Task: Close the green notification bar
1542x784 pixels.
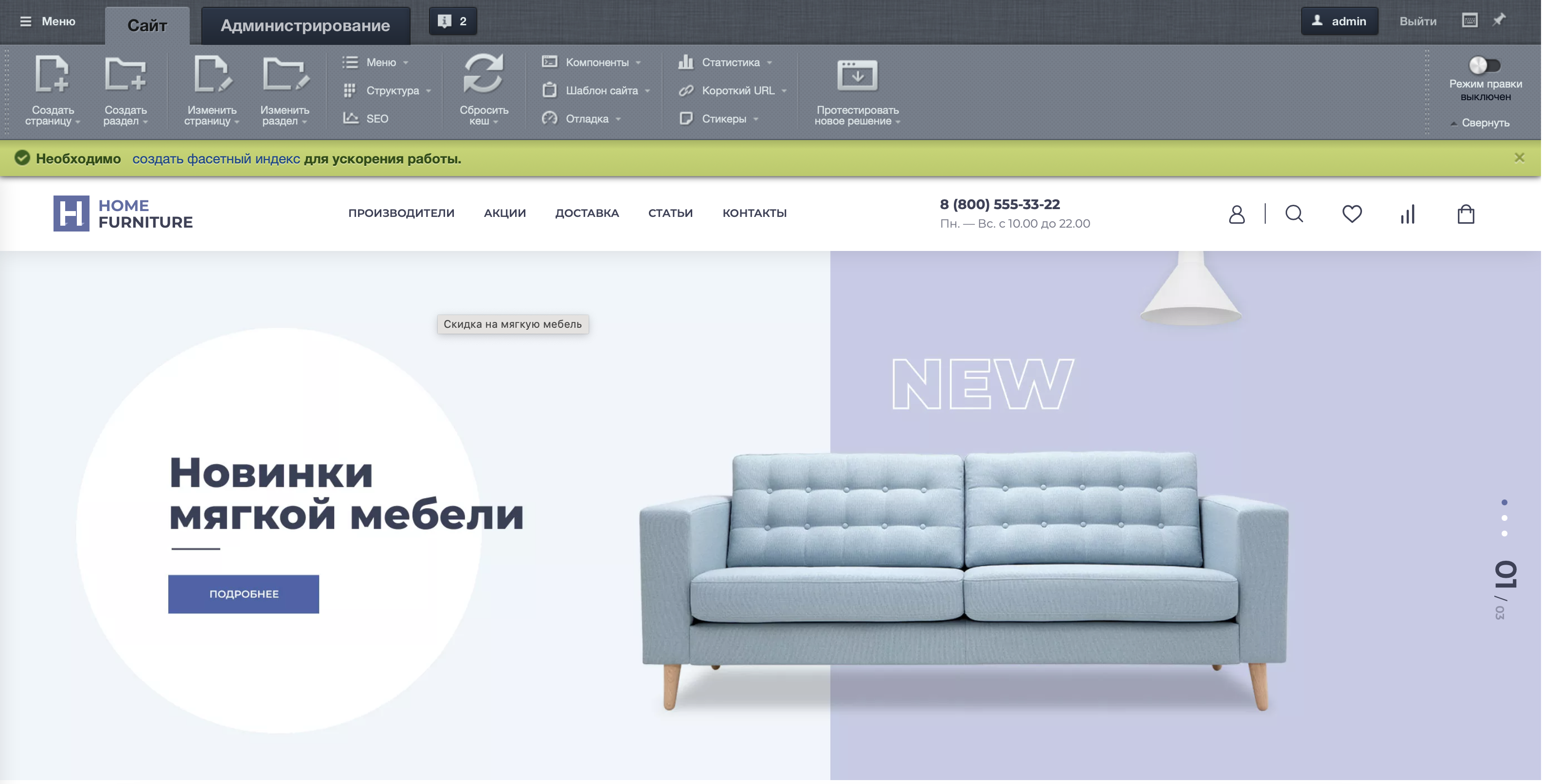Action: coord(1519,158)
